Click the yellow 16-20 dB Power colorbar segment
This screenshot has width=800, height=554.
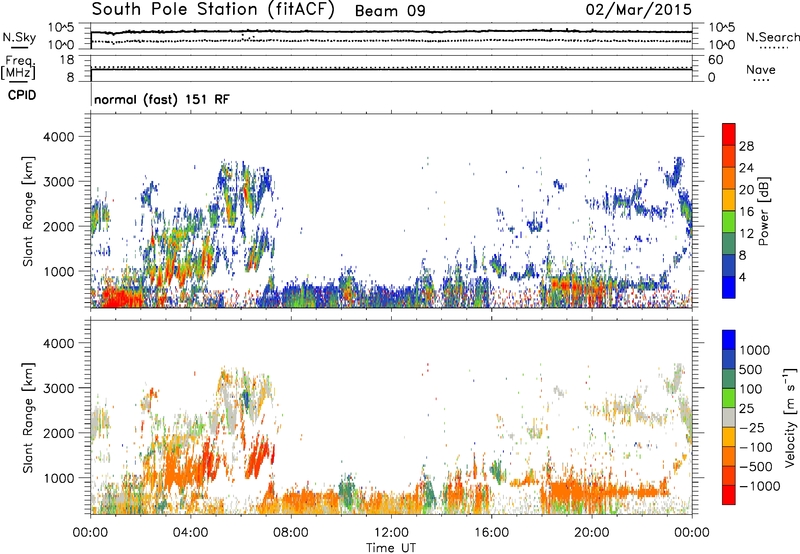point(729,200)
